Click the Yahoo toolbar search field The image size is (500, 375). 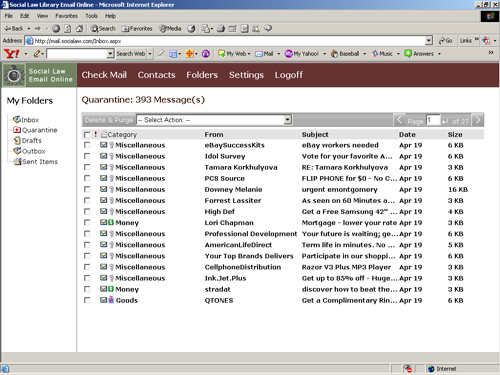point(77,54)
